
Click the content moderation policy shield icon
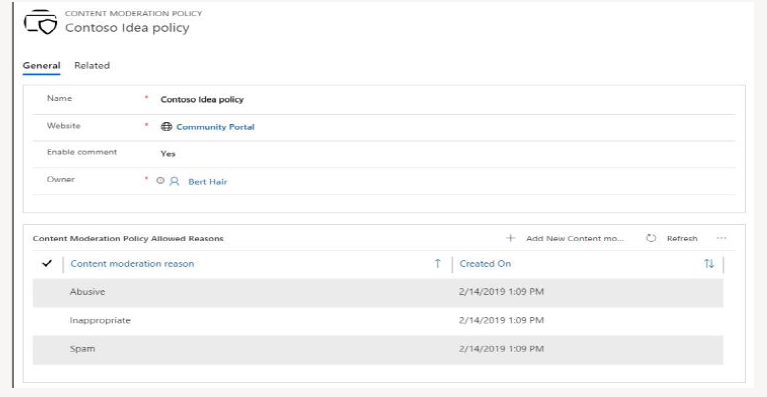[41, 22]
